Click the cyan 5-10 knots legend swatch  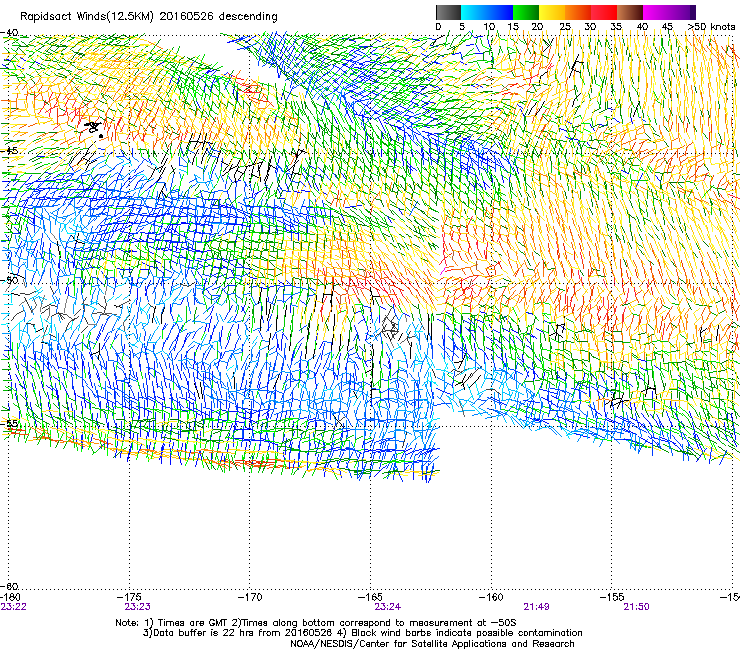pyautogui.click(x=474, y=12)
